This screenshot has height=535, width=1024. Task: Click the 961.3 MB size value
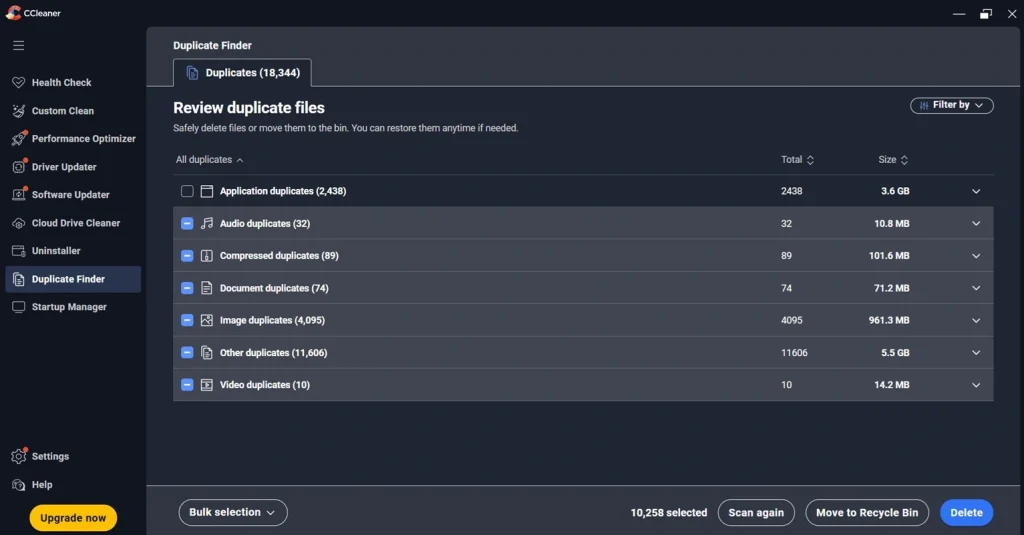pyautogui.click(x=889, y=320)
